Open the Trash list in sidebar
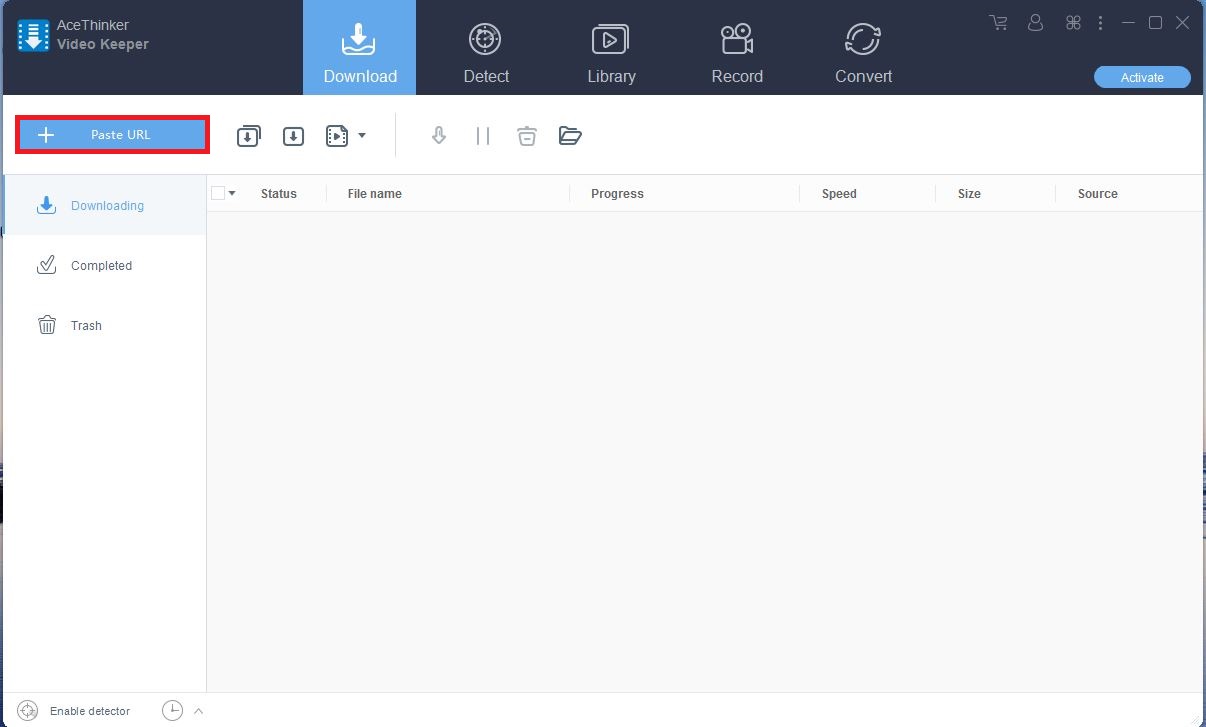Viewport: 1206px width, 727px height. [105, 325]
